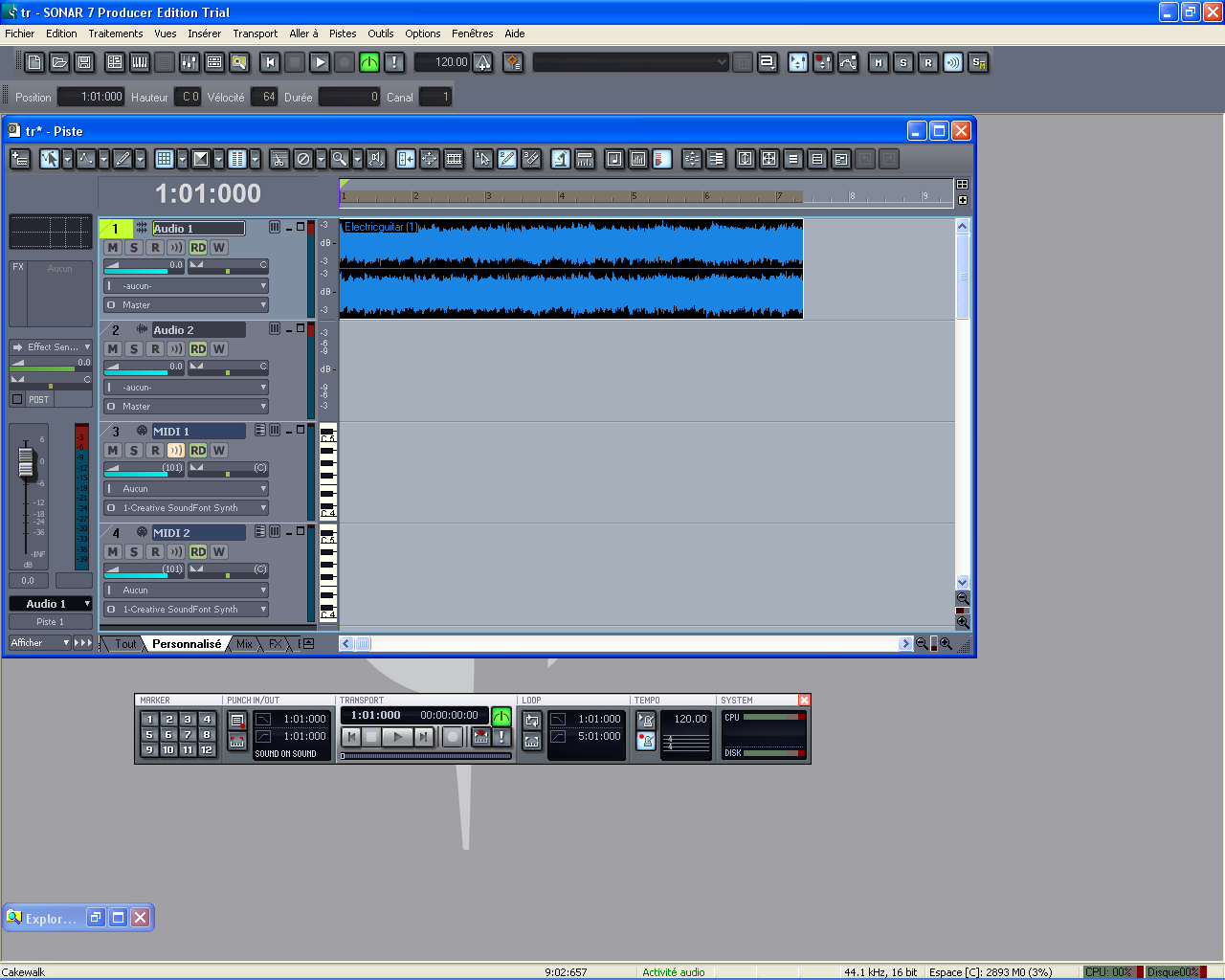Click the Record button in the Transport panel
Image resolution: width=1225 pixels, height=980 pixels.
click(453, 736)
